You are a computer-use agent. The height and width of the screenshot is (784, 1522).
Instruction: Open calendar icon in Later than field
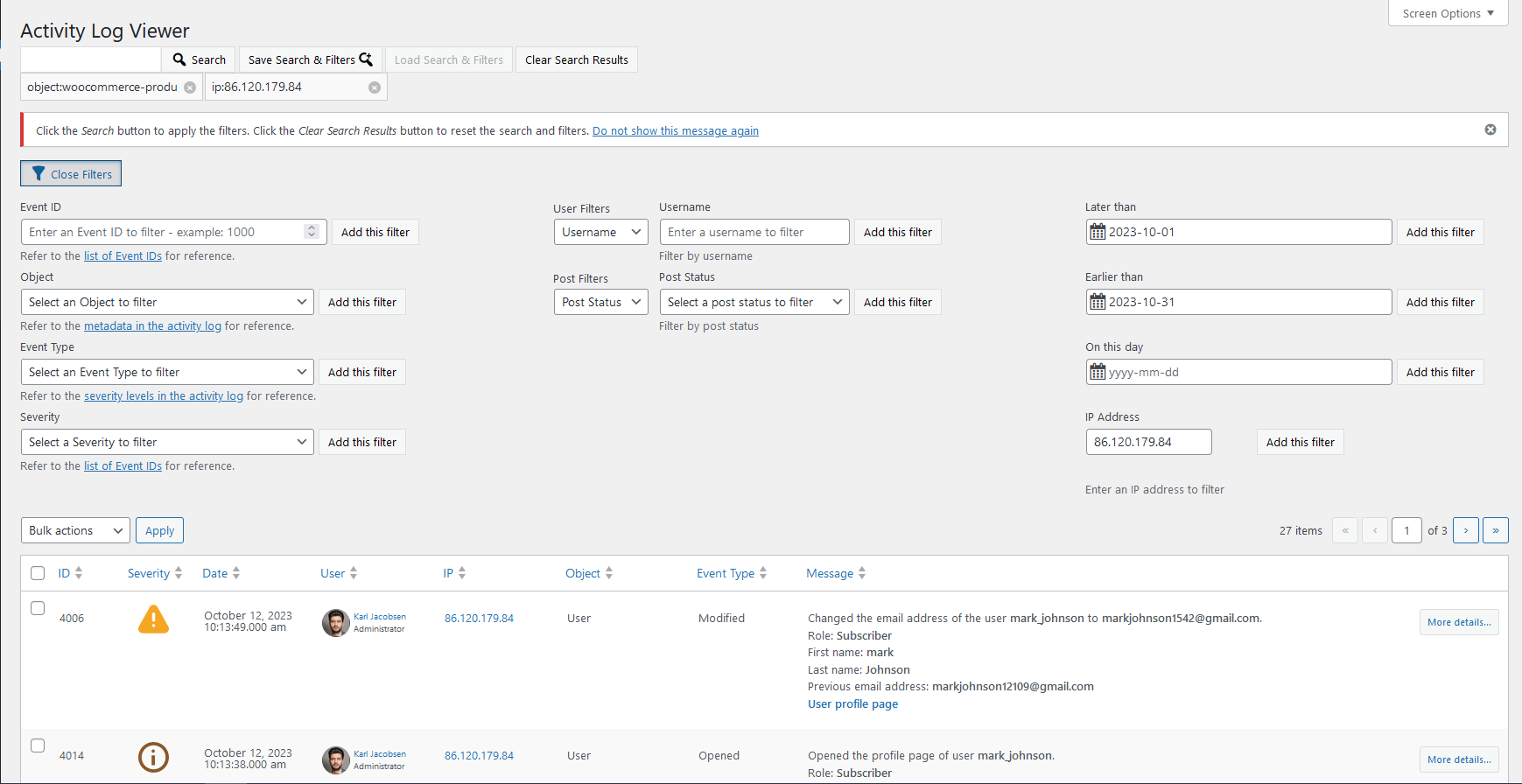(1098, 232)
